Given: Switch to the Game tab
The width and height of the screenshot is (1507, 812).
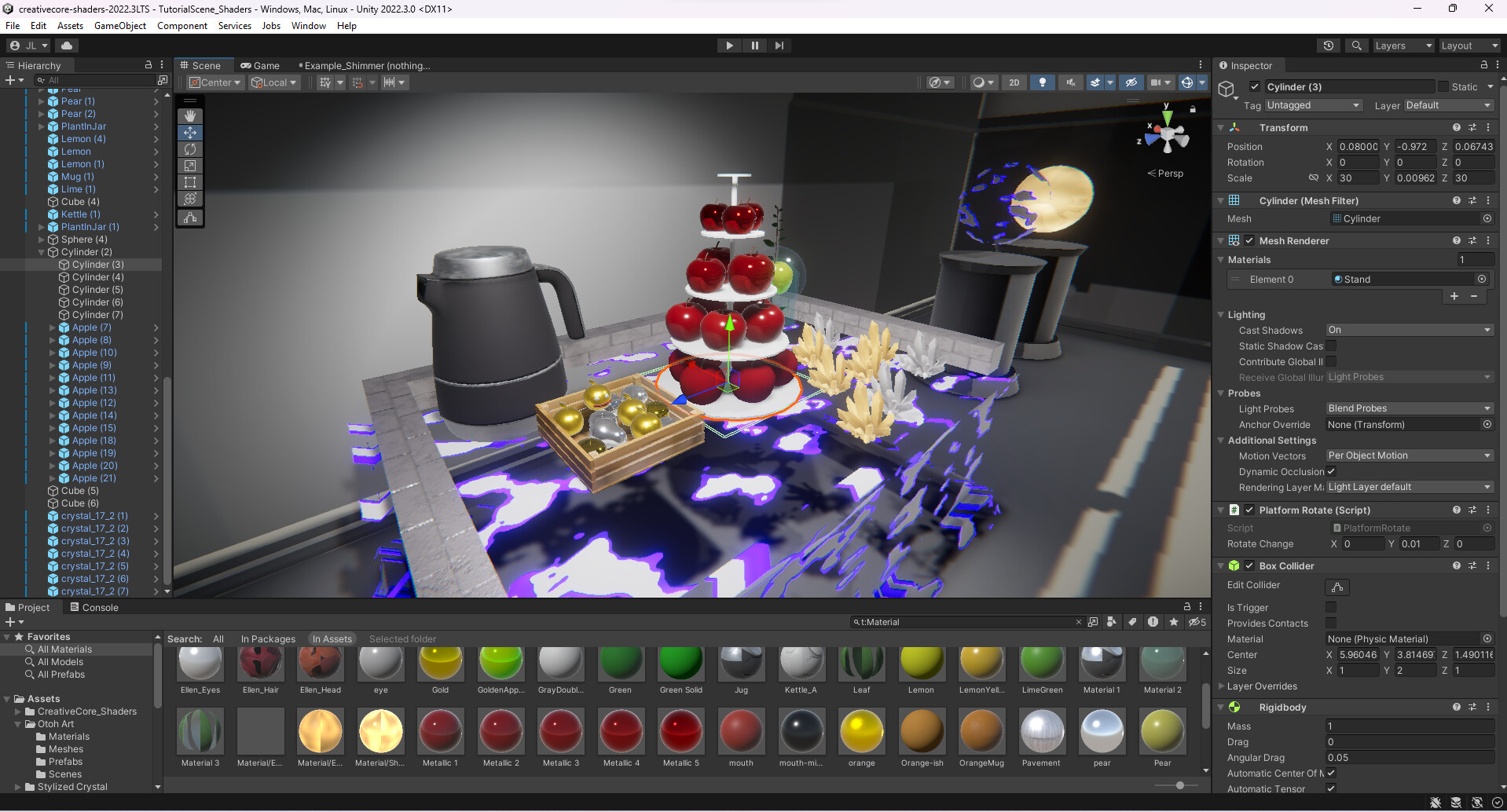Looking at the screenshot, I should coord(260,65).
